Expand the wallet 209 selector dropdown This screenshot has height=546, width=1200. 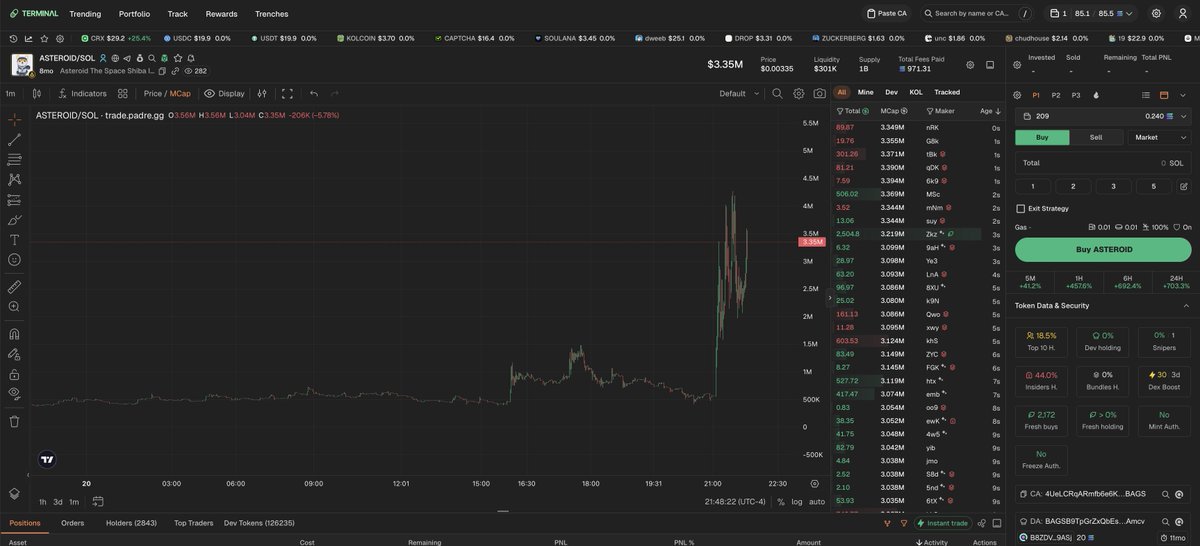tap(1184, 116)
